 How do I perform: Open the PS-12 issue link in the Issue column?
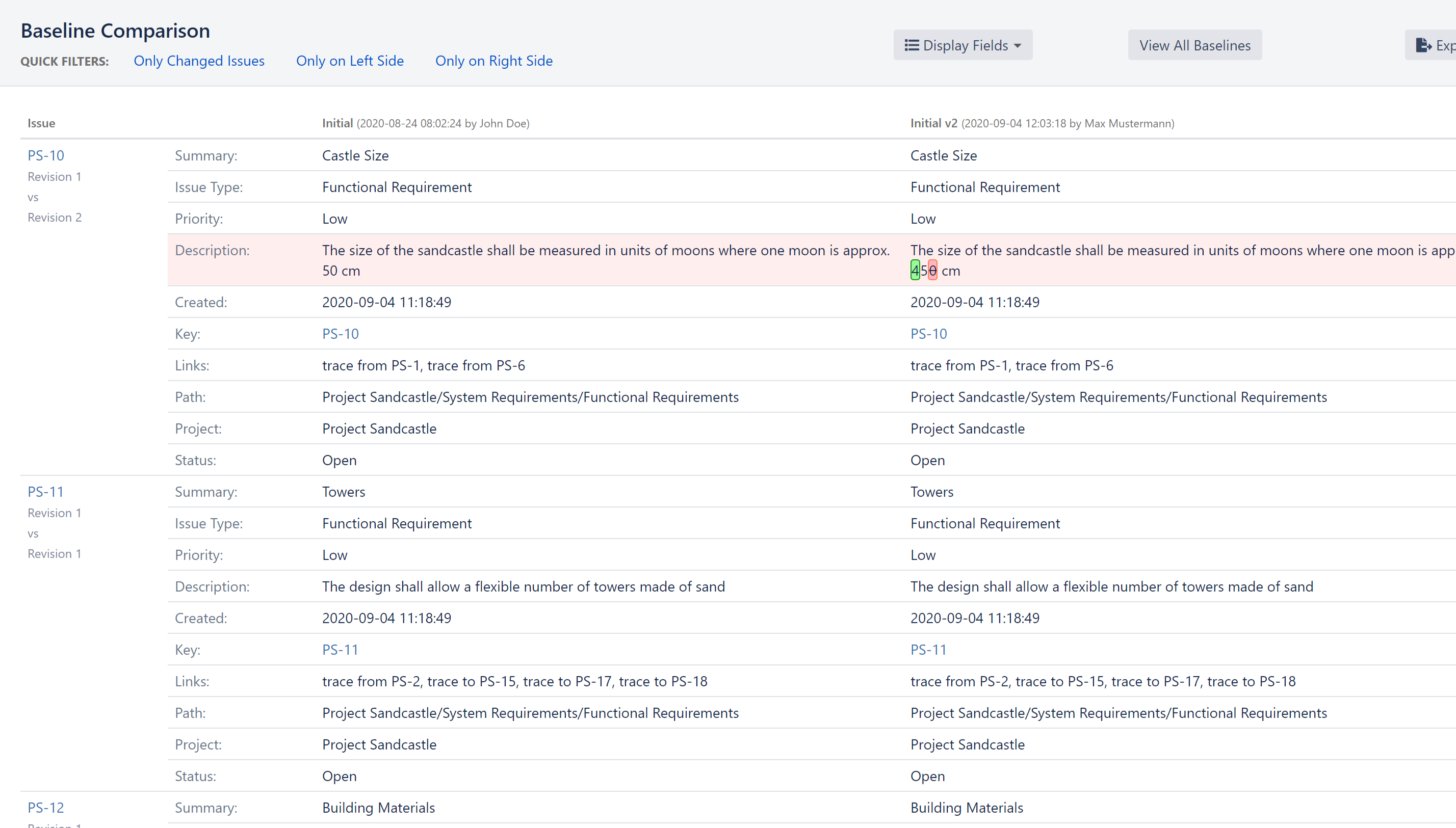(45, 807)
